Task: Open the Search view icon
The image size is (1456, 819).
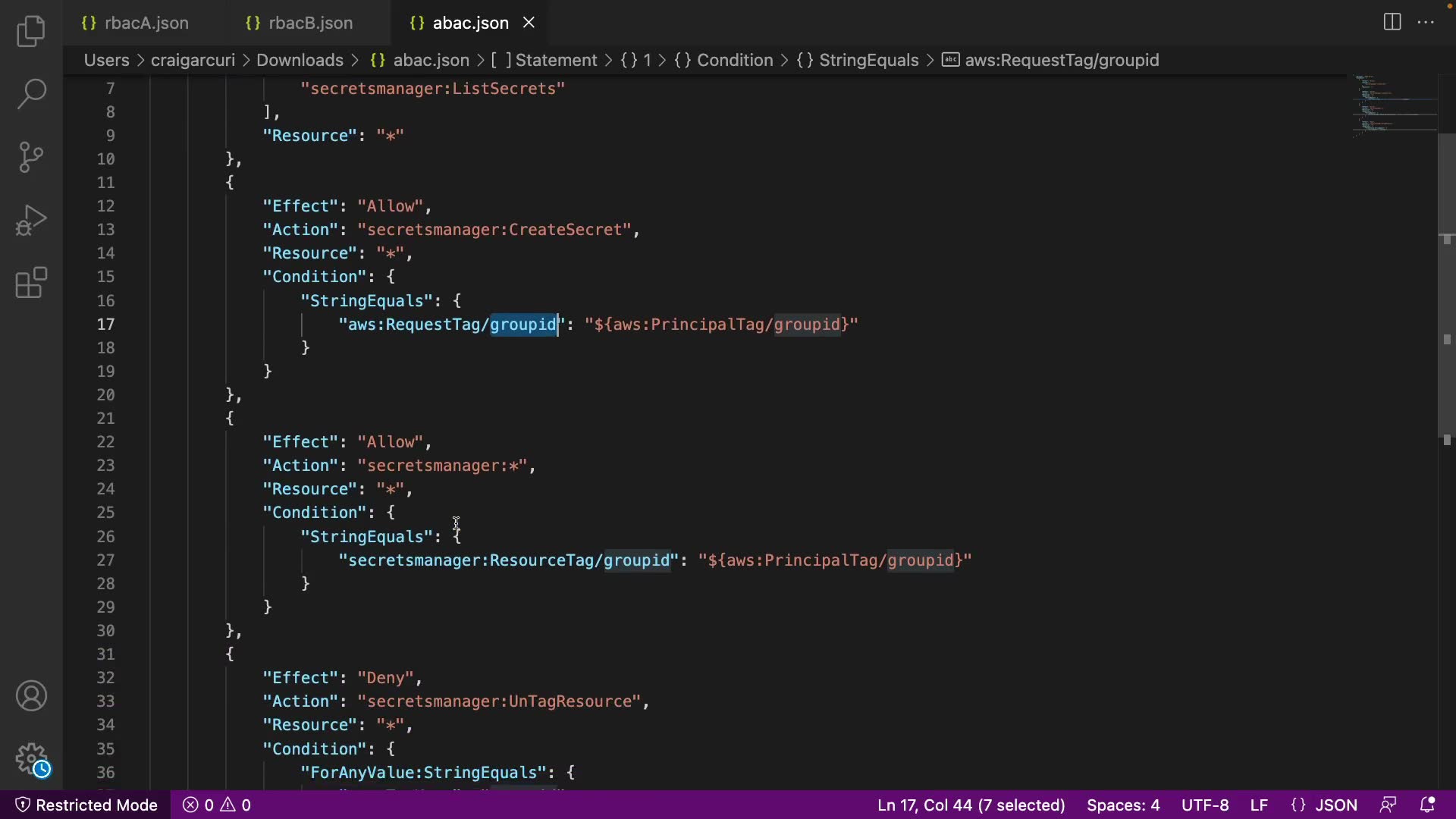Action: [x=31, y=94]
